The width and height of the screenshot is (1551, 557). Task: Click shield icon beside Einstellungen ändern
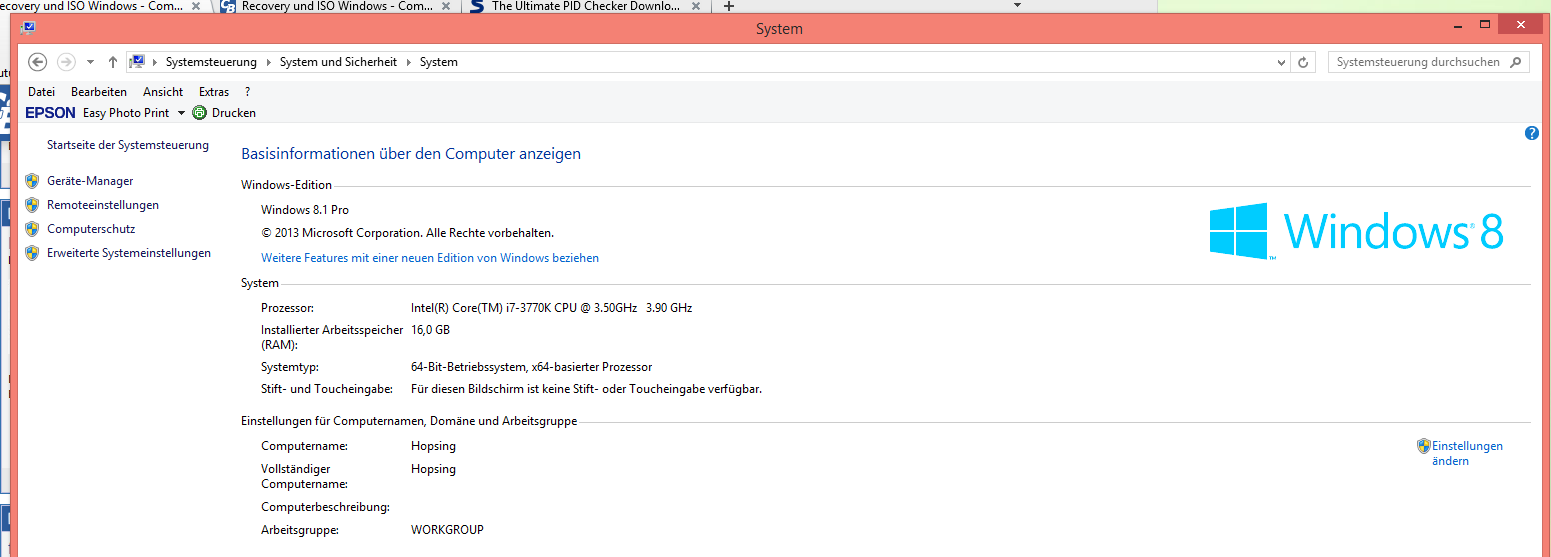pos(1424,446)
